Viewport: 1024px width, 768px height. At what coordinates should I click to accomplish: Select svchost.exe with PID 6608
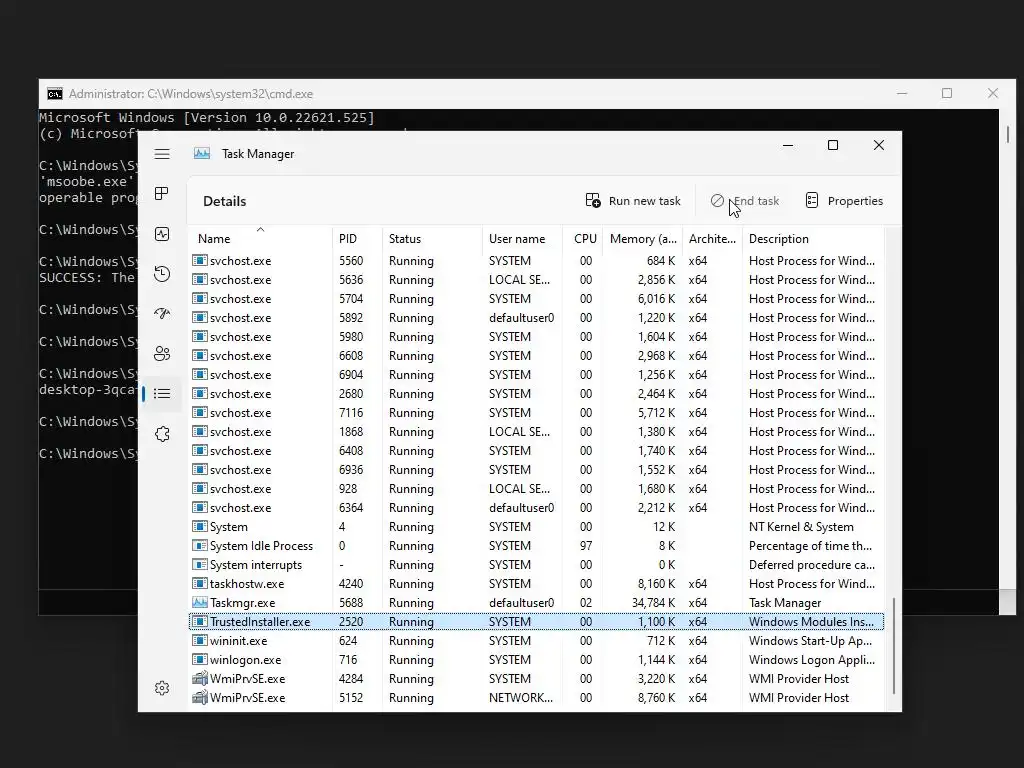tap(536, 356)
